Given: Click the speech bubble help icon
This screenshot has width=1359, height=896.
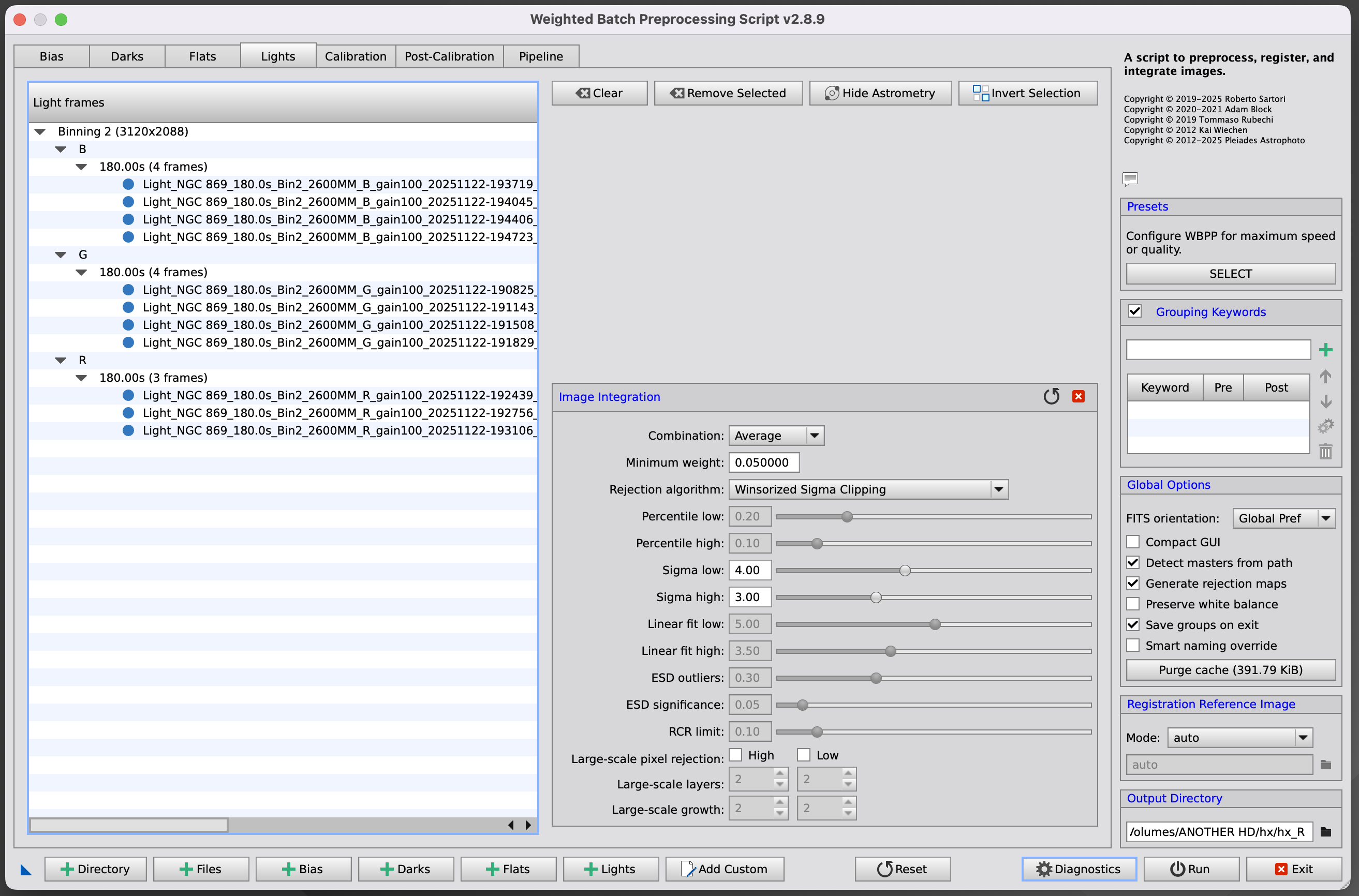Looking at the screenshot, I should (x=1130, y=179).
